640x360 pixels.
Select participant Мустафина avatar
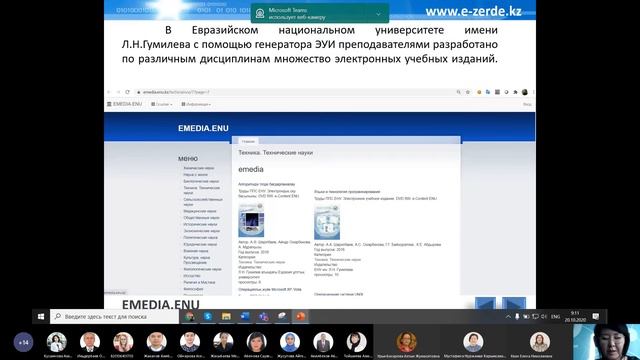point(473,342)
